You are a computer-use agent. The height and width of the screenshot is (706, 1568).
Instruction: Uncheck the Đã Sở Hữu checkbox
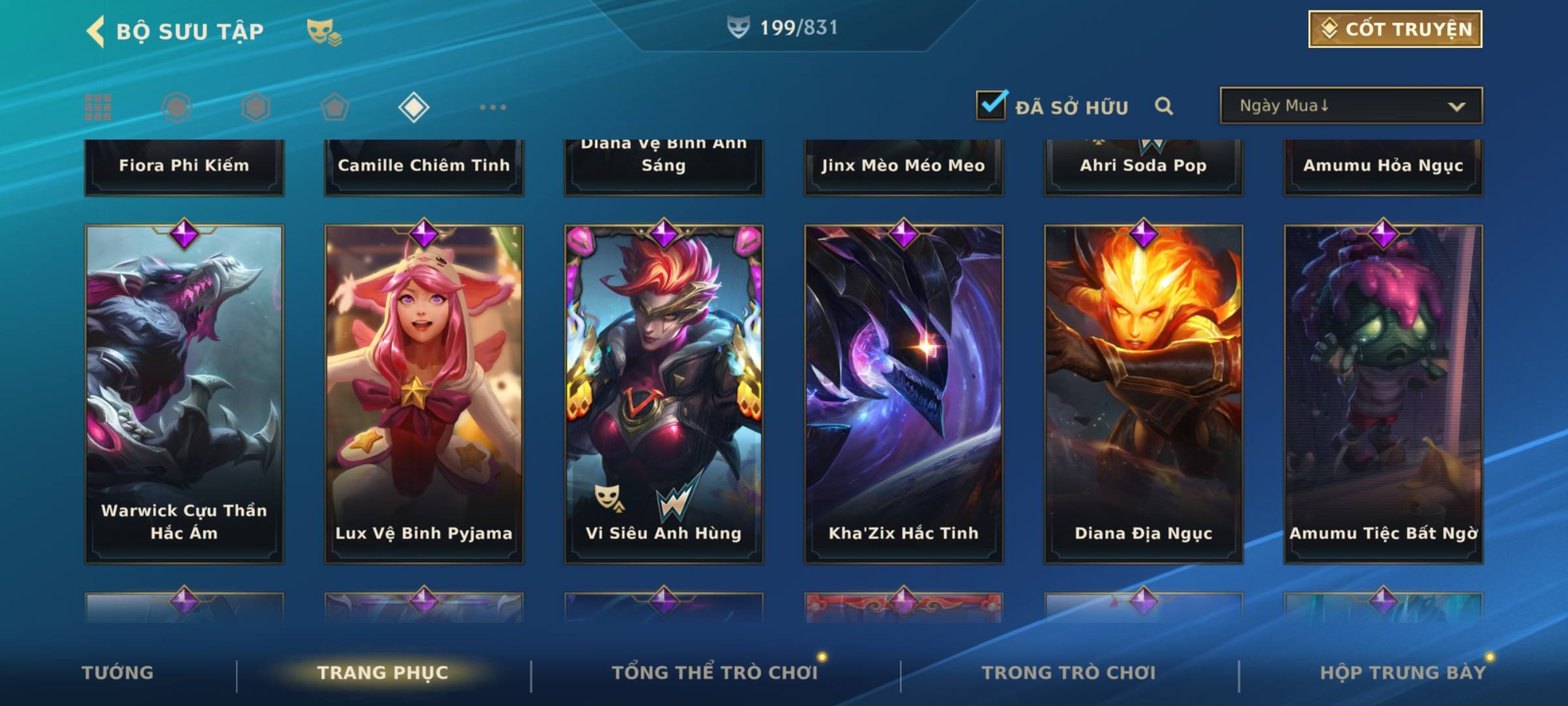click(991, 105)
